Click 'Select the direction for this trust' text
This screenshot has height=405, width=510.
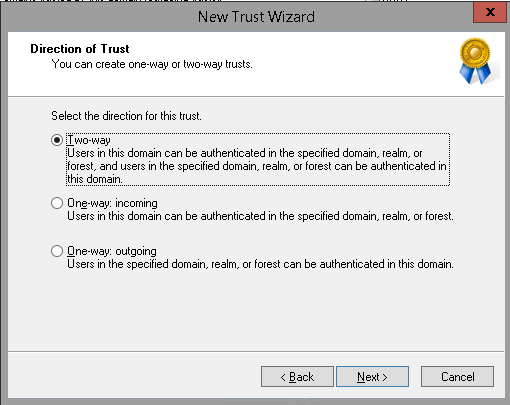[x=126, y=116]
